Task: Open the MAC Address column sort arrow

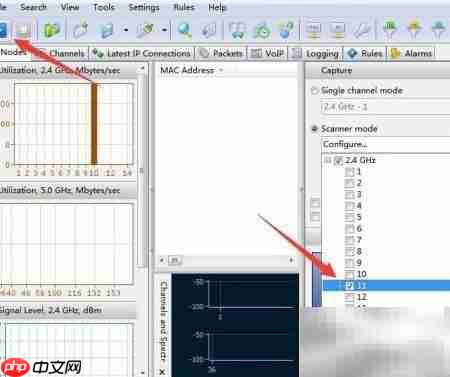Action: click(x=221, y=70)
